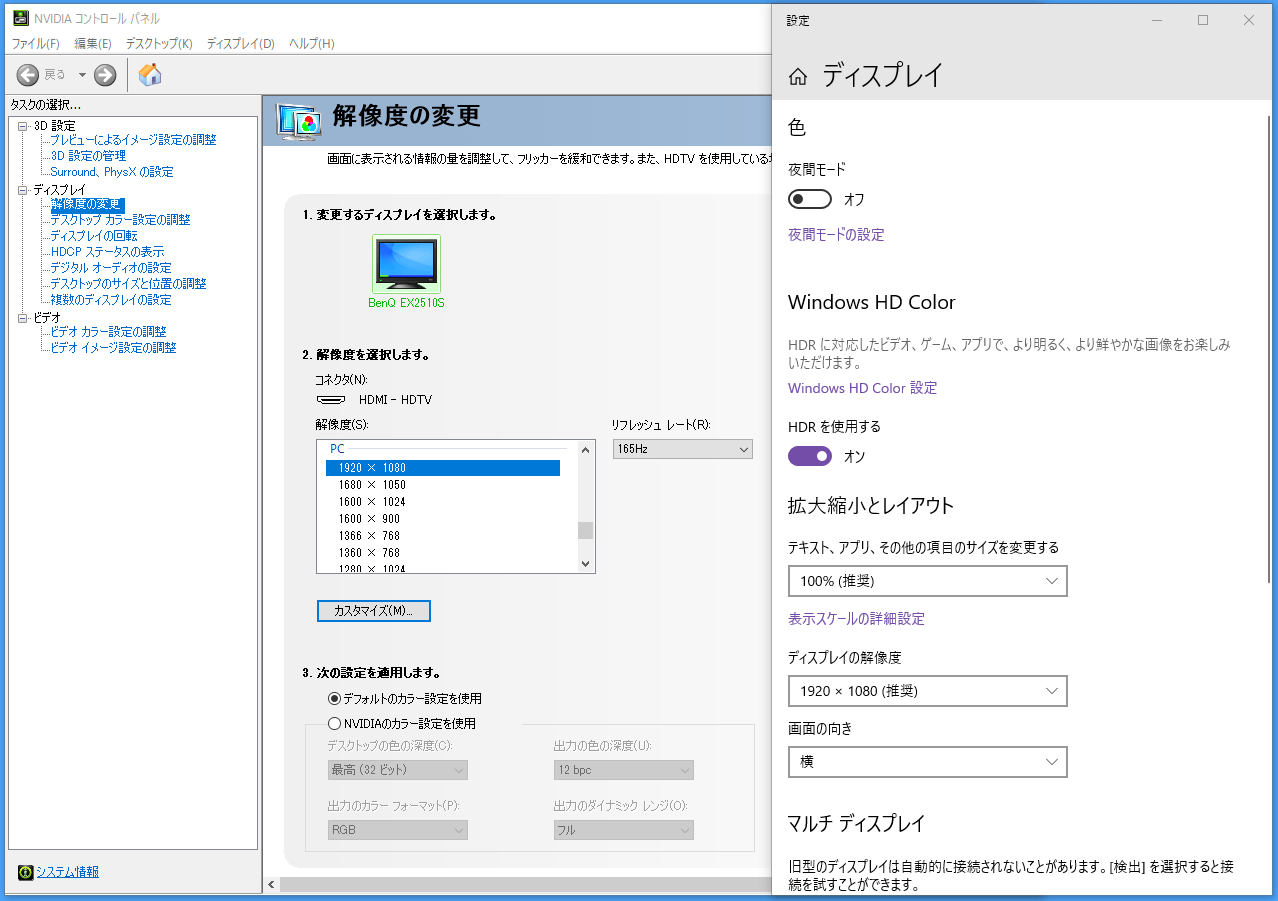Open the リフレッシュ レート 165Hz dropdown

682,450
